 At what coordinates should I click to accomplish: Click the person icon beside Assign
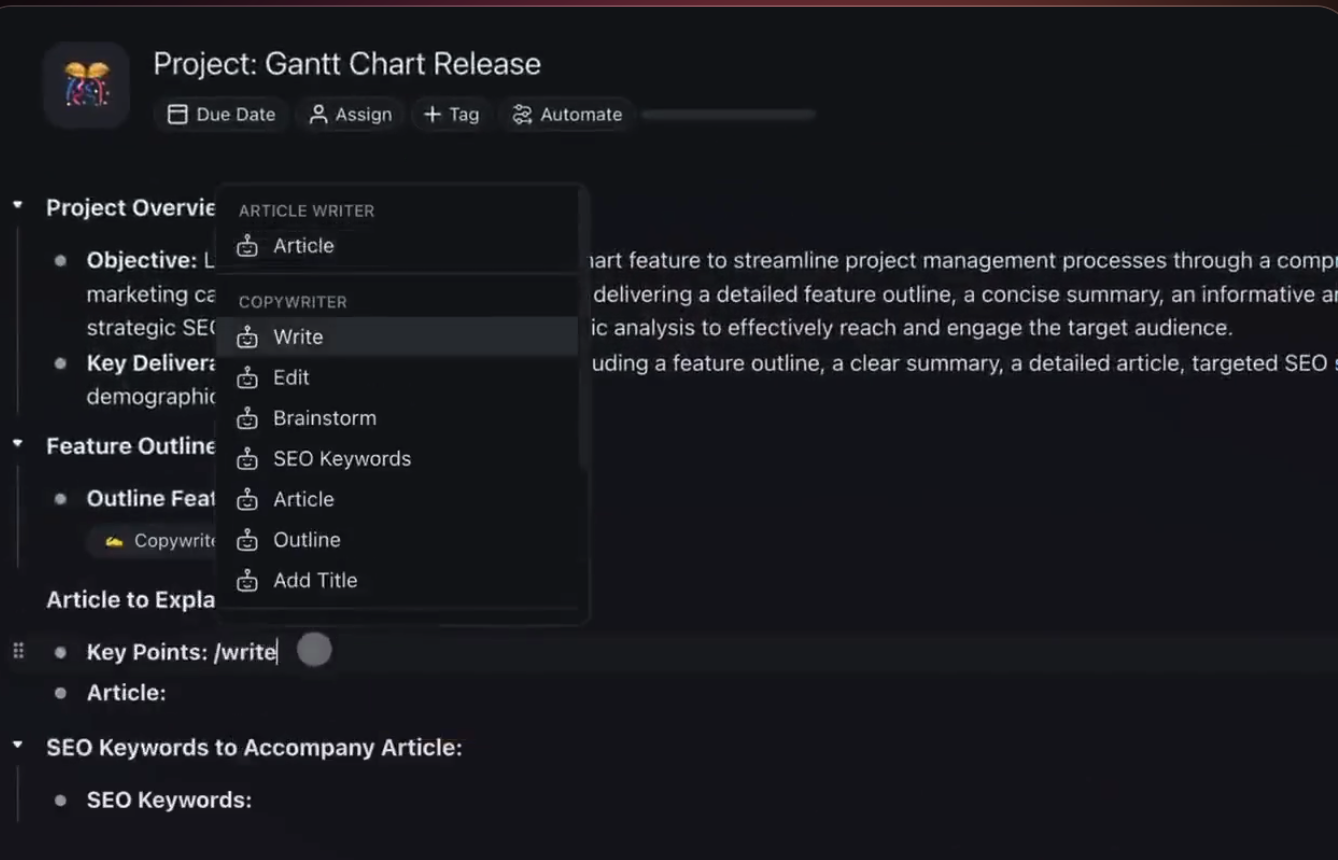pyautogui.click(x=318, y=114)
